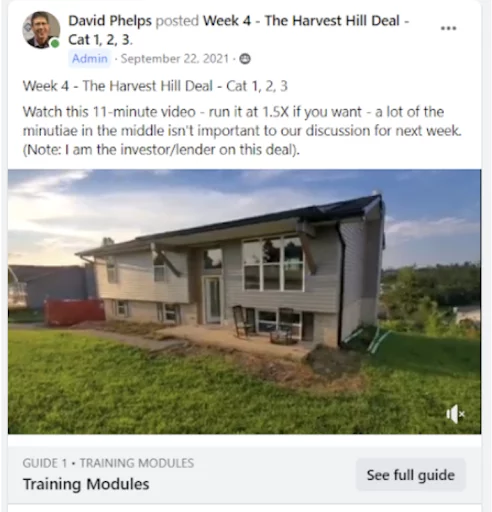Click the September 22, 2021 timestamp
Screen dimensions: 492x512
pyautogui.click(x=175, y=59)
